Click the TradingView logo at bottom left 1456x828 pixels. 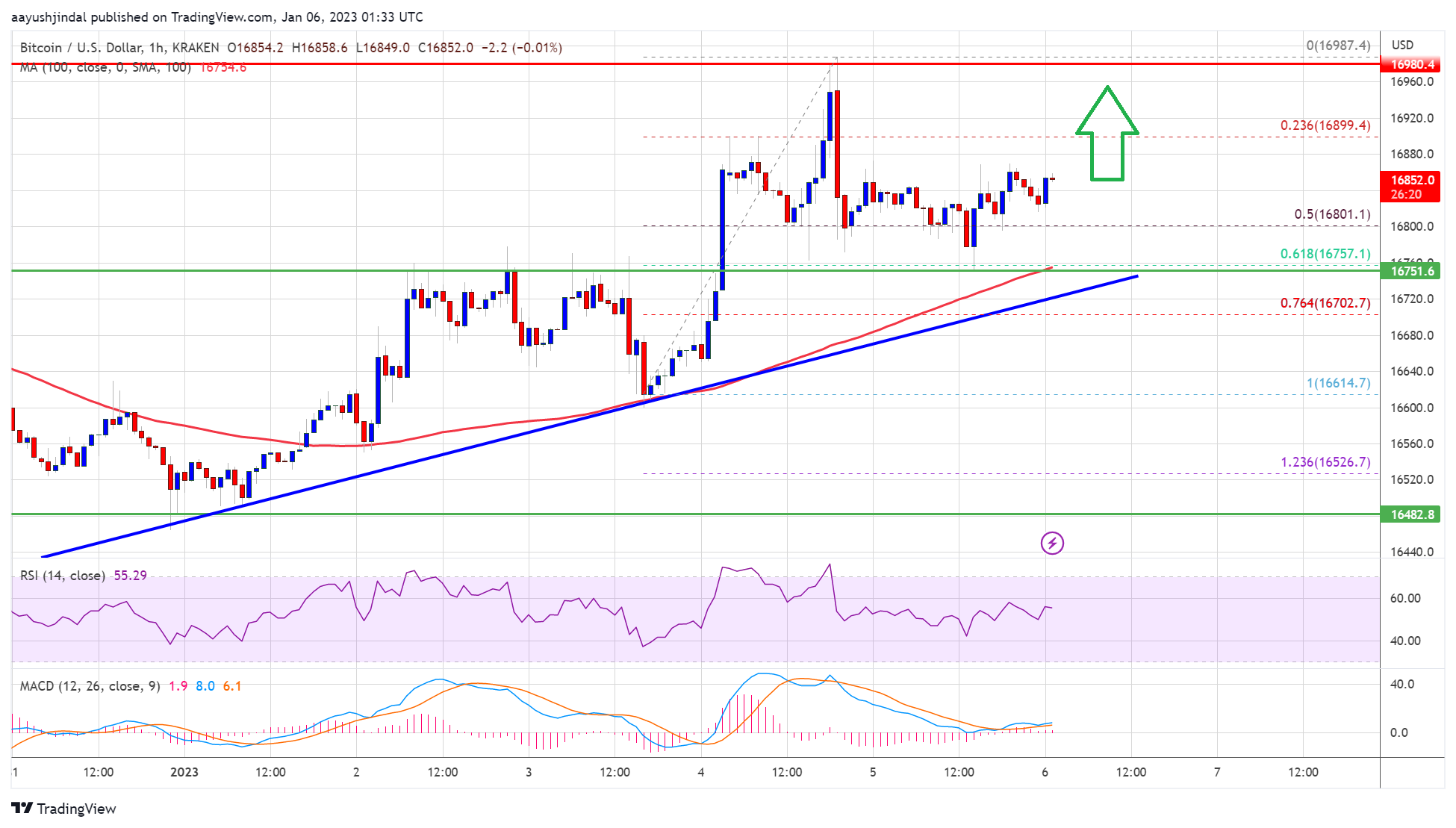click(63, 809)
